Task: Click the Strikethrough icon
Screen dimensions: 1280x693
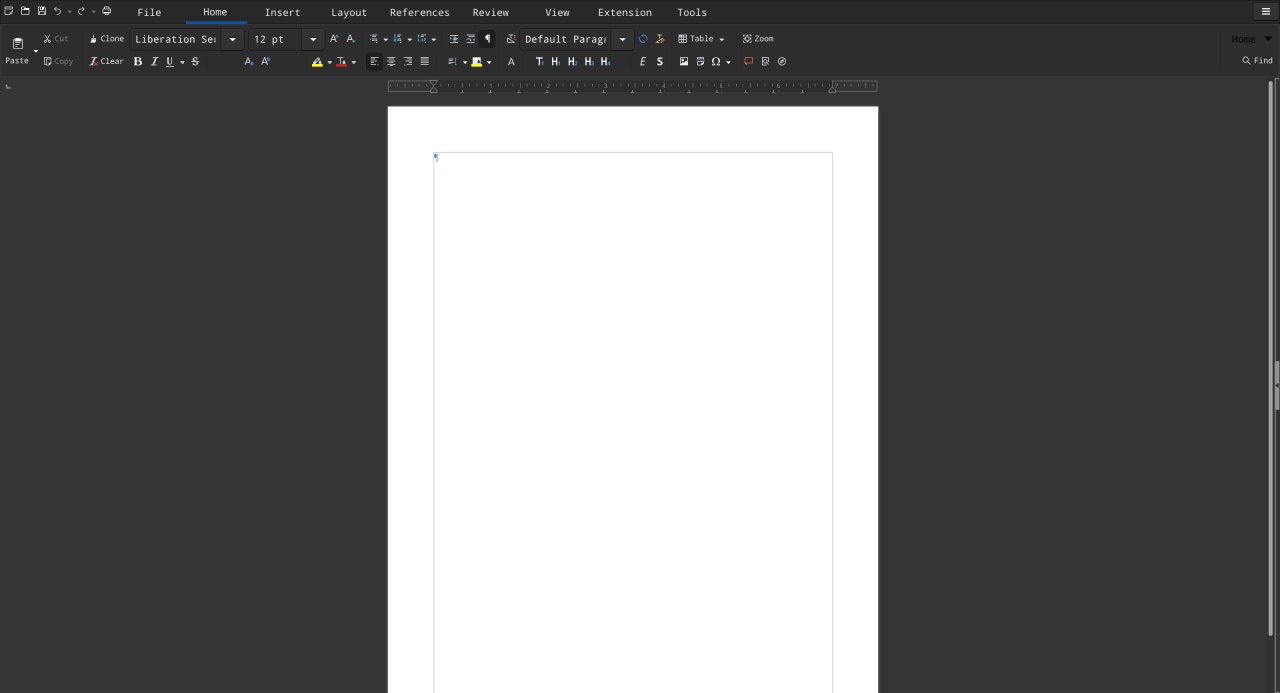Action: coord(195,62)
